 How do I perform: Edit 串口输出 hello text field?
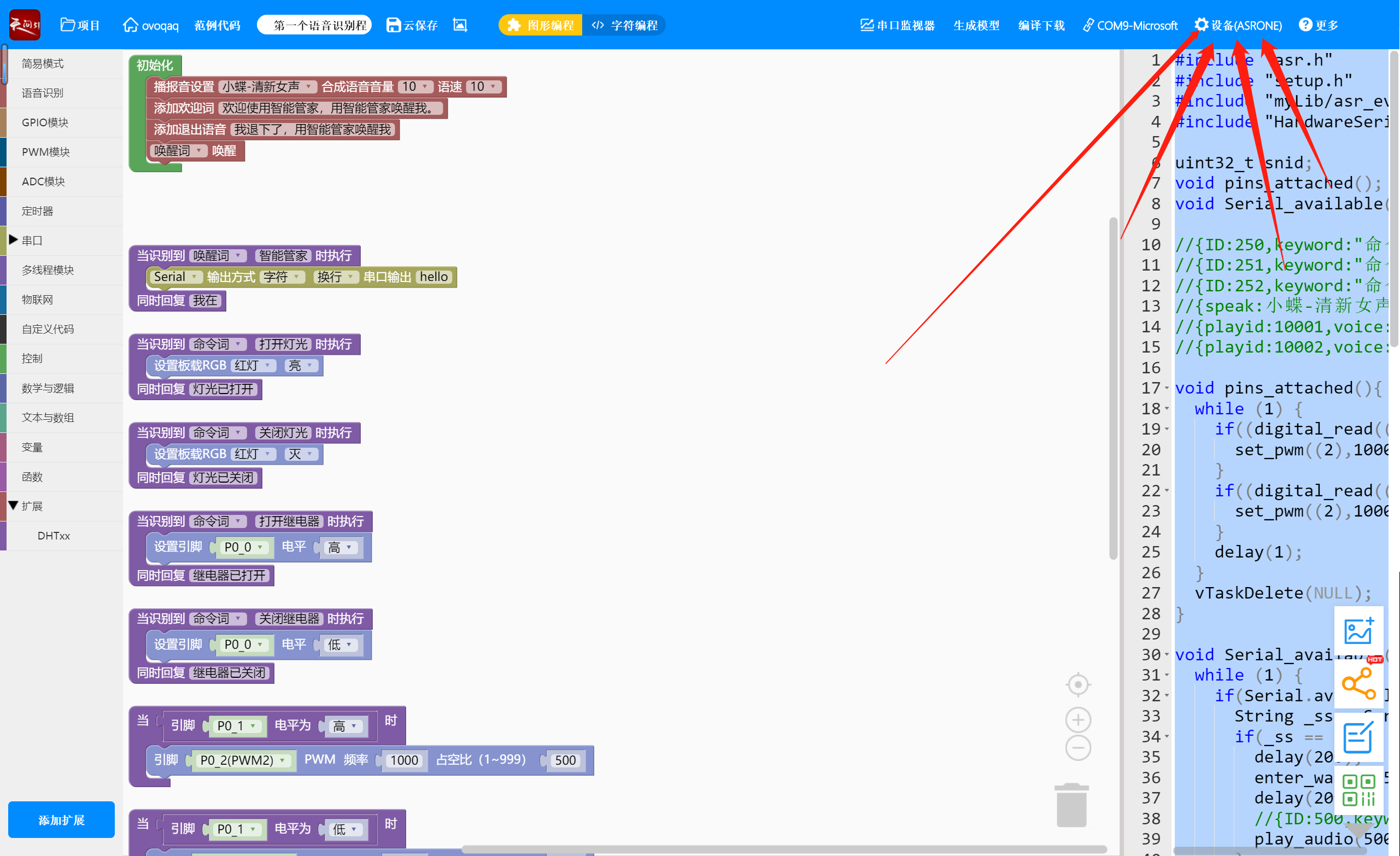434,277
